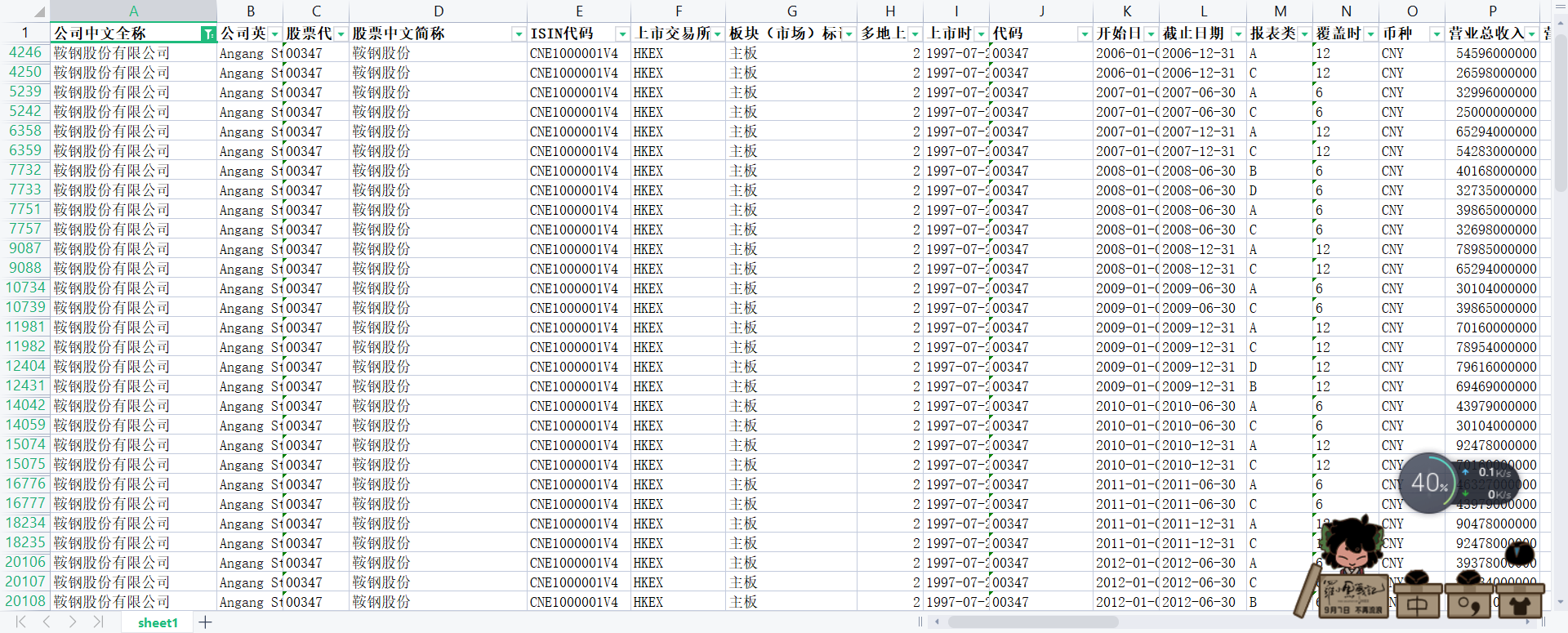1568x633 pixels.
Task: Select the 截止日期 cell in row 5239
Action: 1203,92
